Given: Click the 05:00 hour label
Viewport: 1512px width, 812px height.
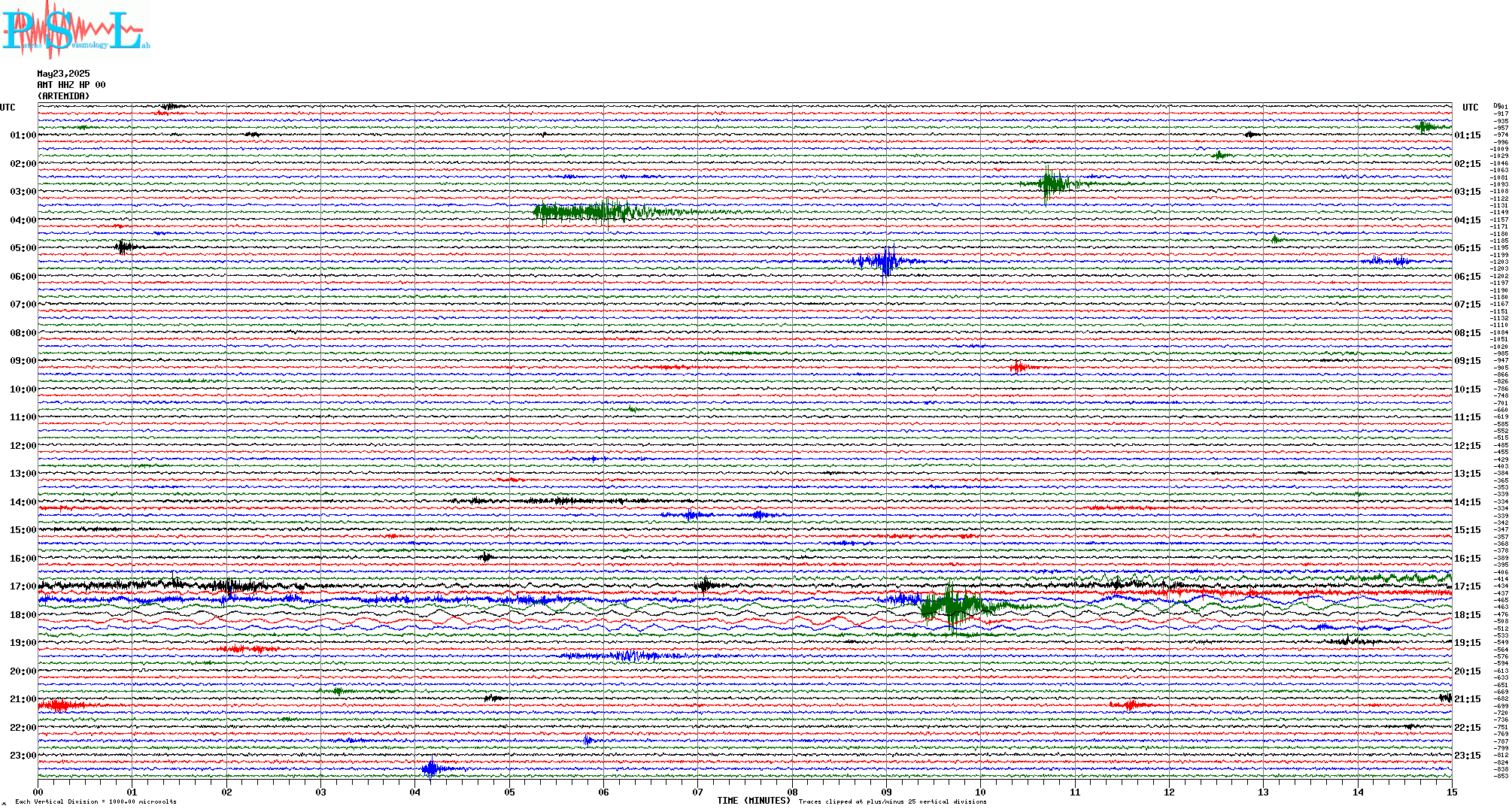Looking at the screenshot, I should [x=23, y=248].
